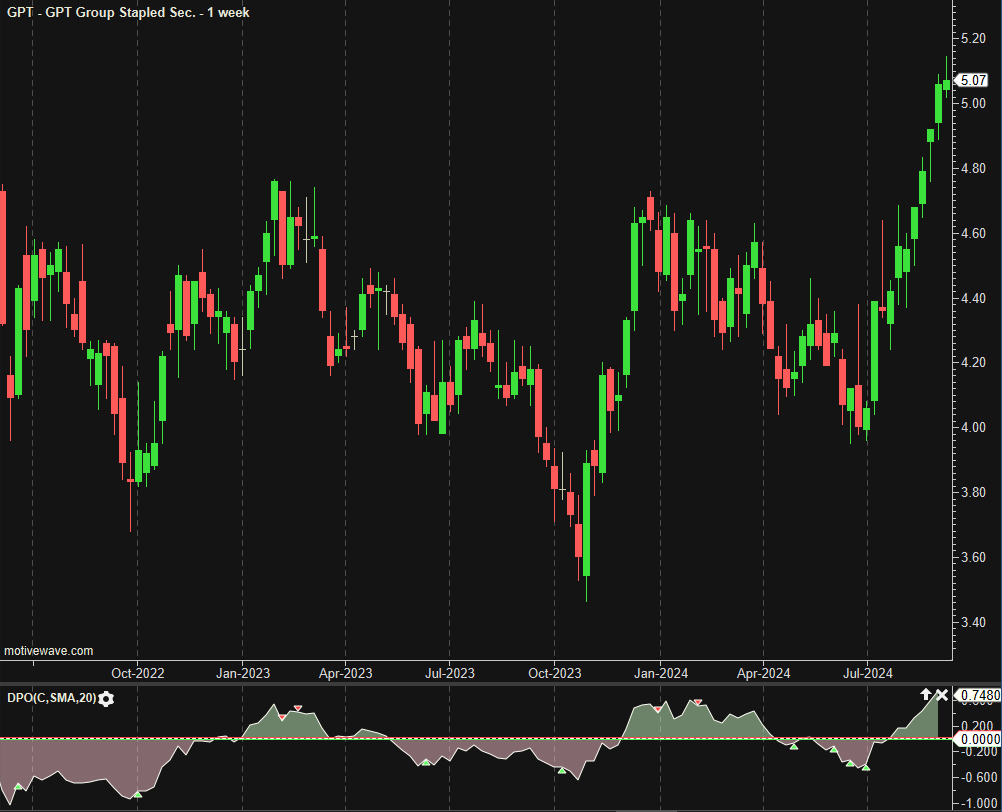The height and width of the screenshot is (812, 1002).
Task: Click Jul-2024 on the time axis
Action: pyautogui.click(x=866, y=673)
